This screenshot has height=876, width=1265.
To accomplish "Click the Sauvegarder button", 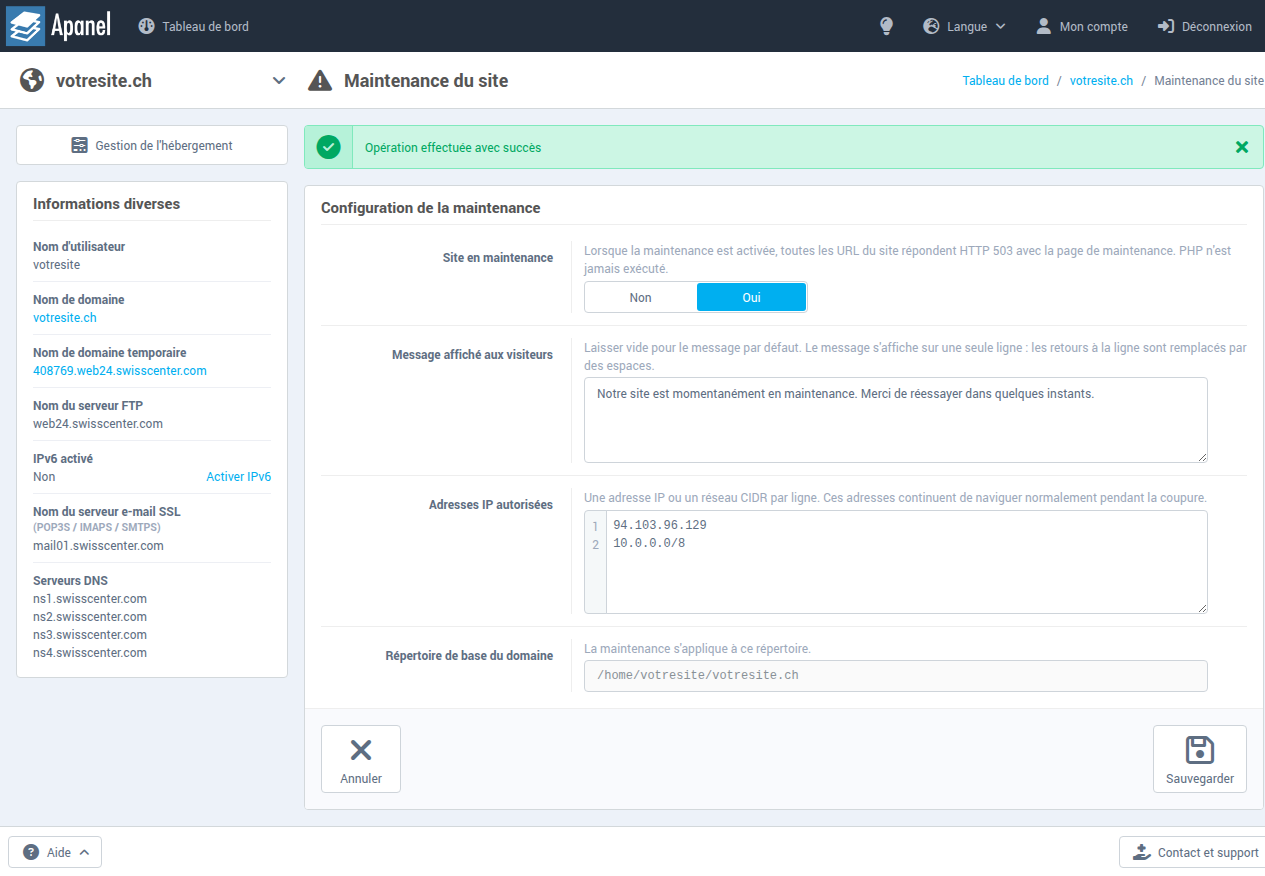I will click(x=1200, y=759).
